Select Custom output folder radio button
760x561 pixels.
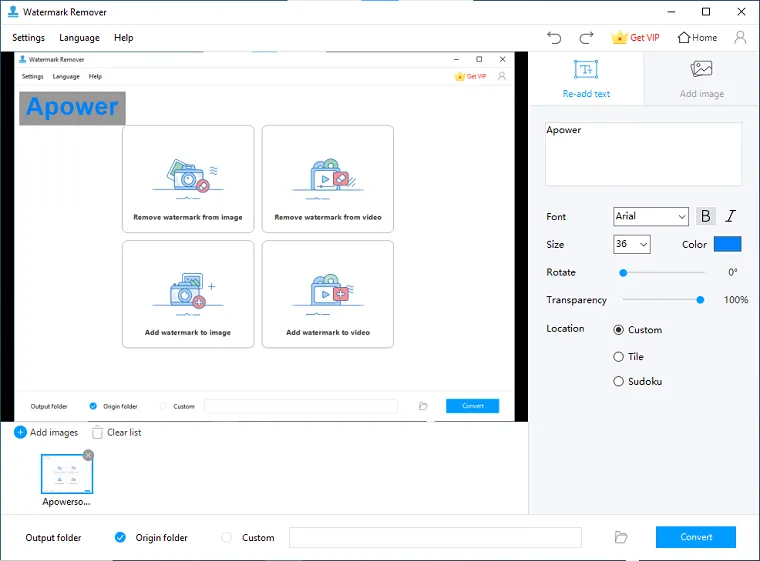pos(226,537)
